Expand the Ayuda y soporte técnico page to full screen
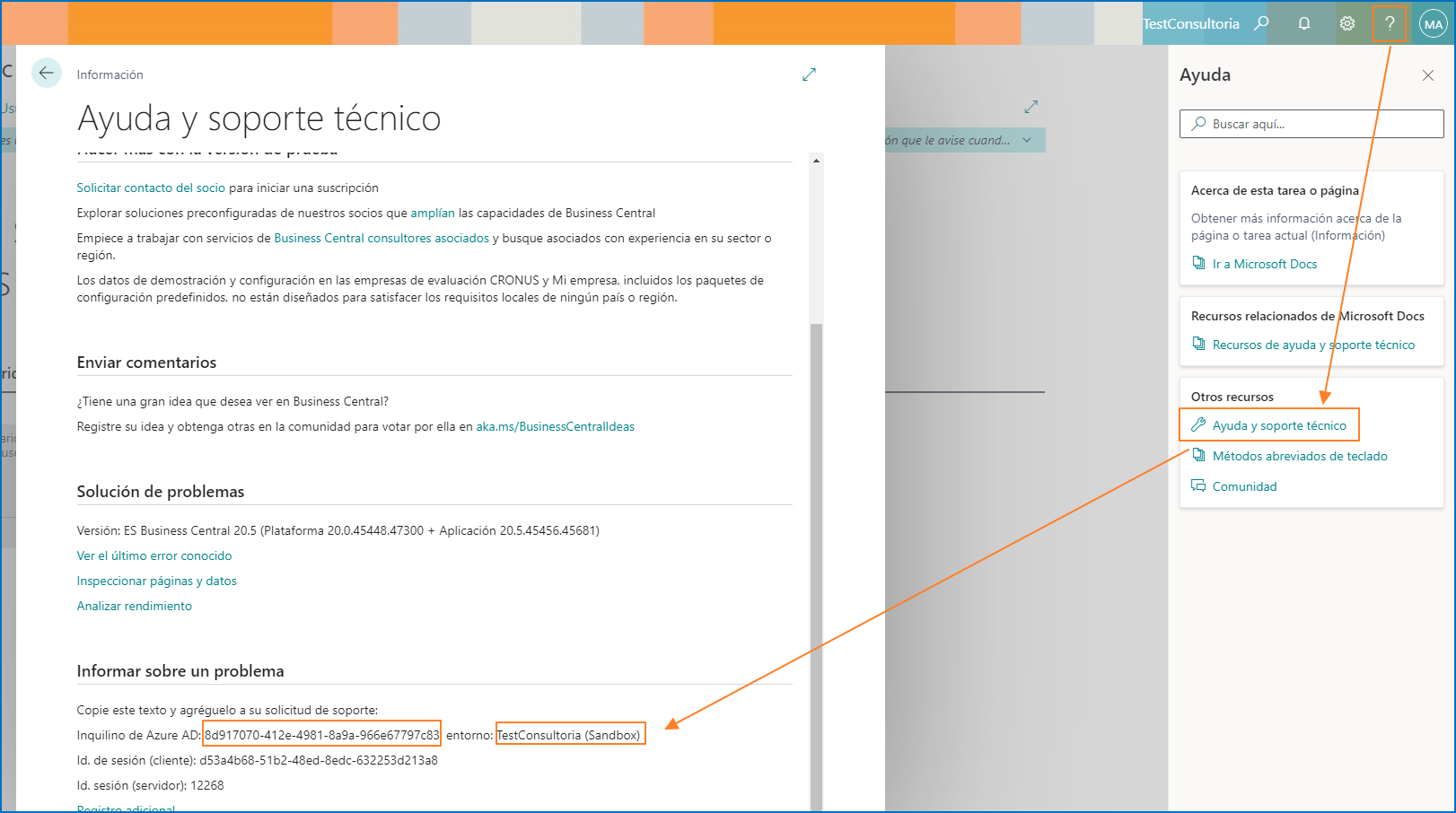1456x813 pixels. click(809, 74)
